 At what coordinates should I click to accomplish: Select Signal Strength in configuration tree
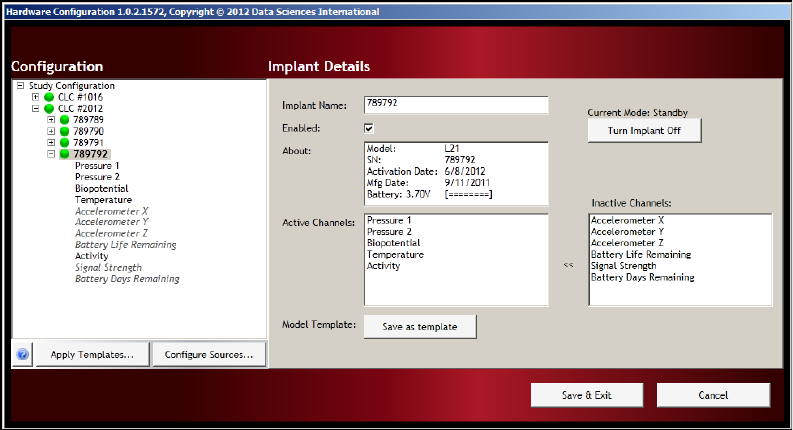tap(108, 268)
